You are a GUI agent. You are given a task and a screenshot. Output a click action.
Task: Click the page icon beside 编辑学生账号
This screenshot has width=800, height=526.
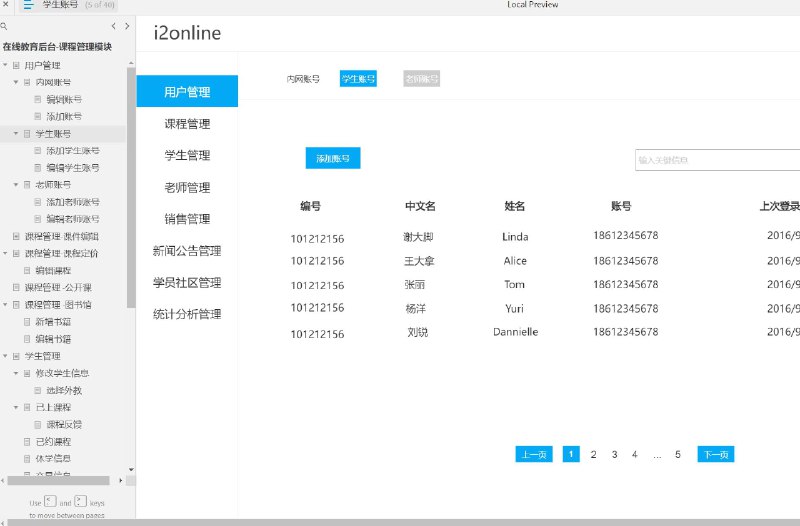(37, 167)
